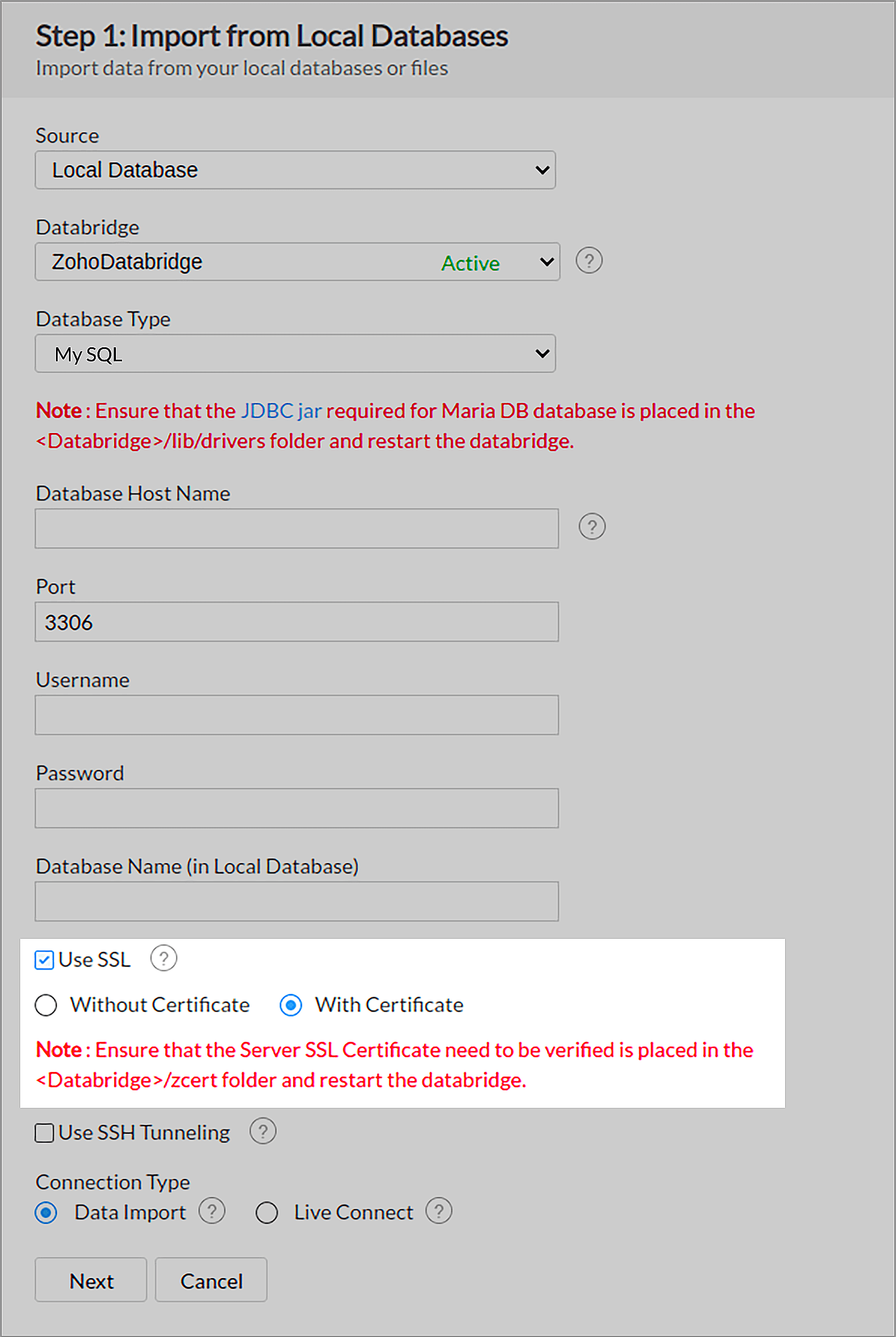The height and width of the screenshot is (1337, 896).
Task: Open help icon next to Databridge dropdown
Action: (x=589, y=261)
